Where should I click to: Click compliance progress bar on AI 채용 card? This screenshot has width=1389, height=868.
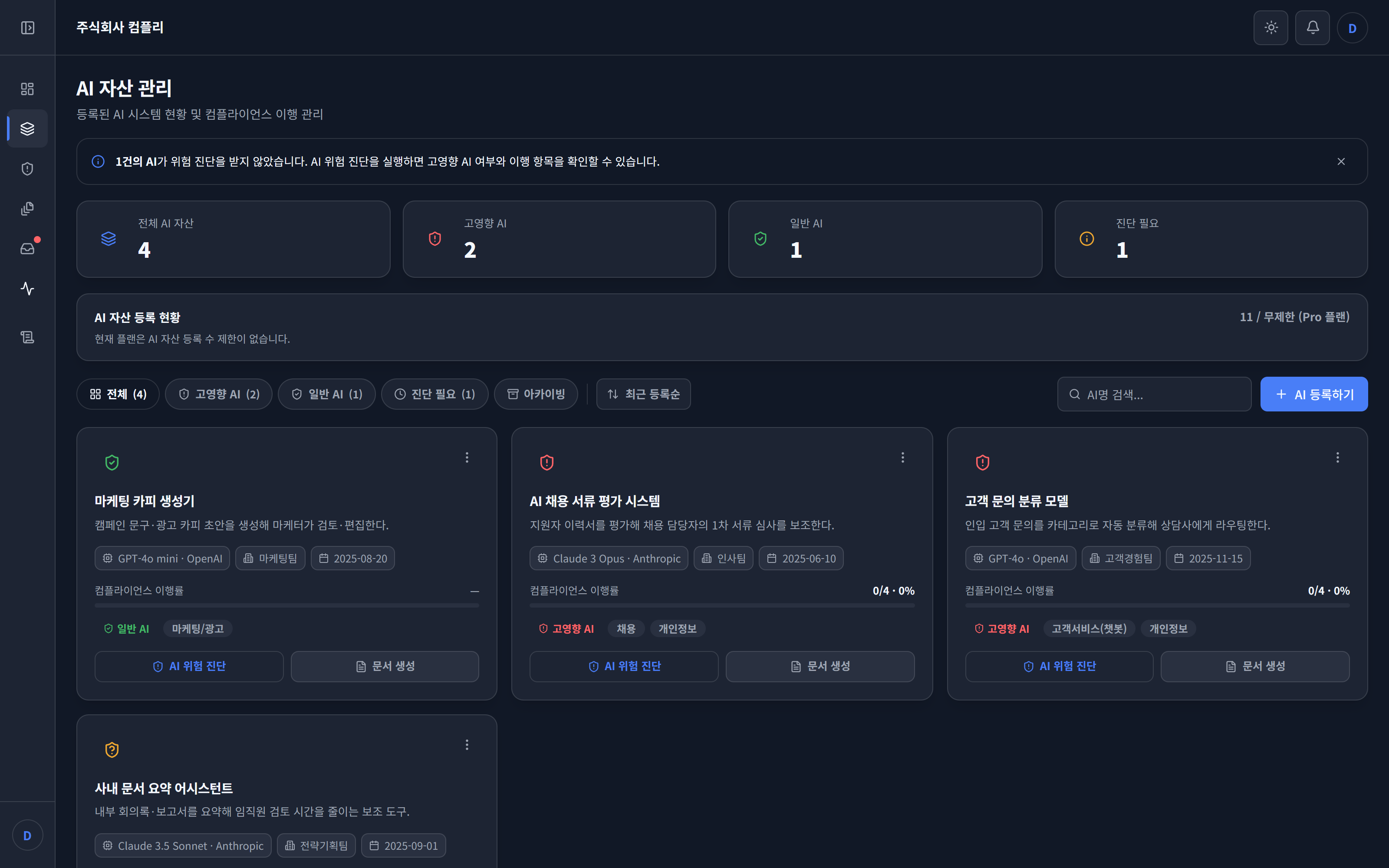[x=722, y=605]
